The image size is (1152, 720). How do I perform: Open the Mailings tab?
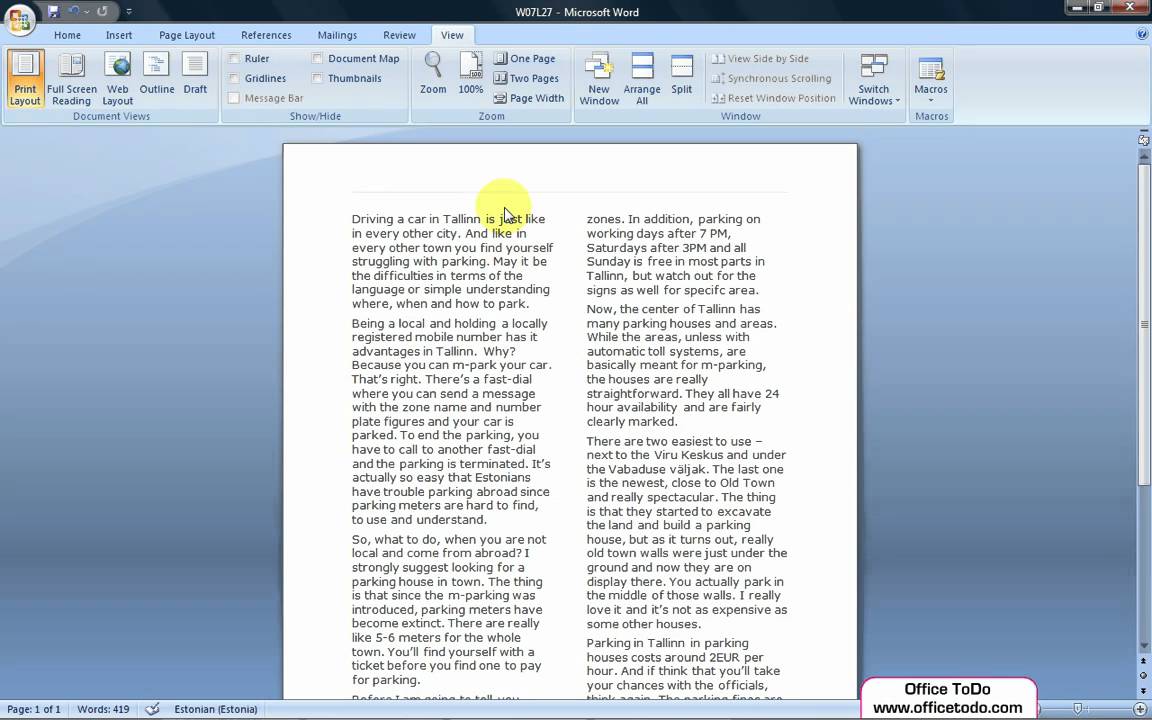coord(337,35)
